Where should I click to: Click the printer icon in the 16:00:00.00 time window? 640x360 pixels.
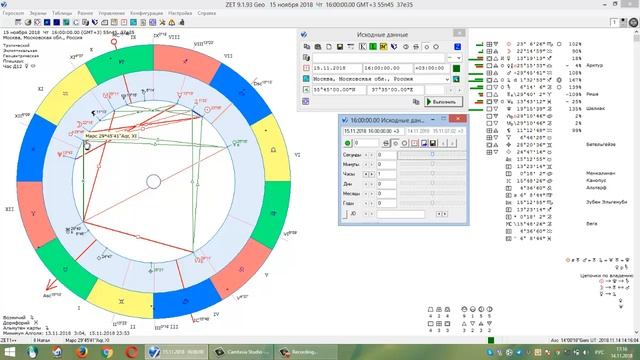coord(386,143)
